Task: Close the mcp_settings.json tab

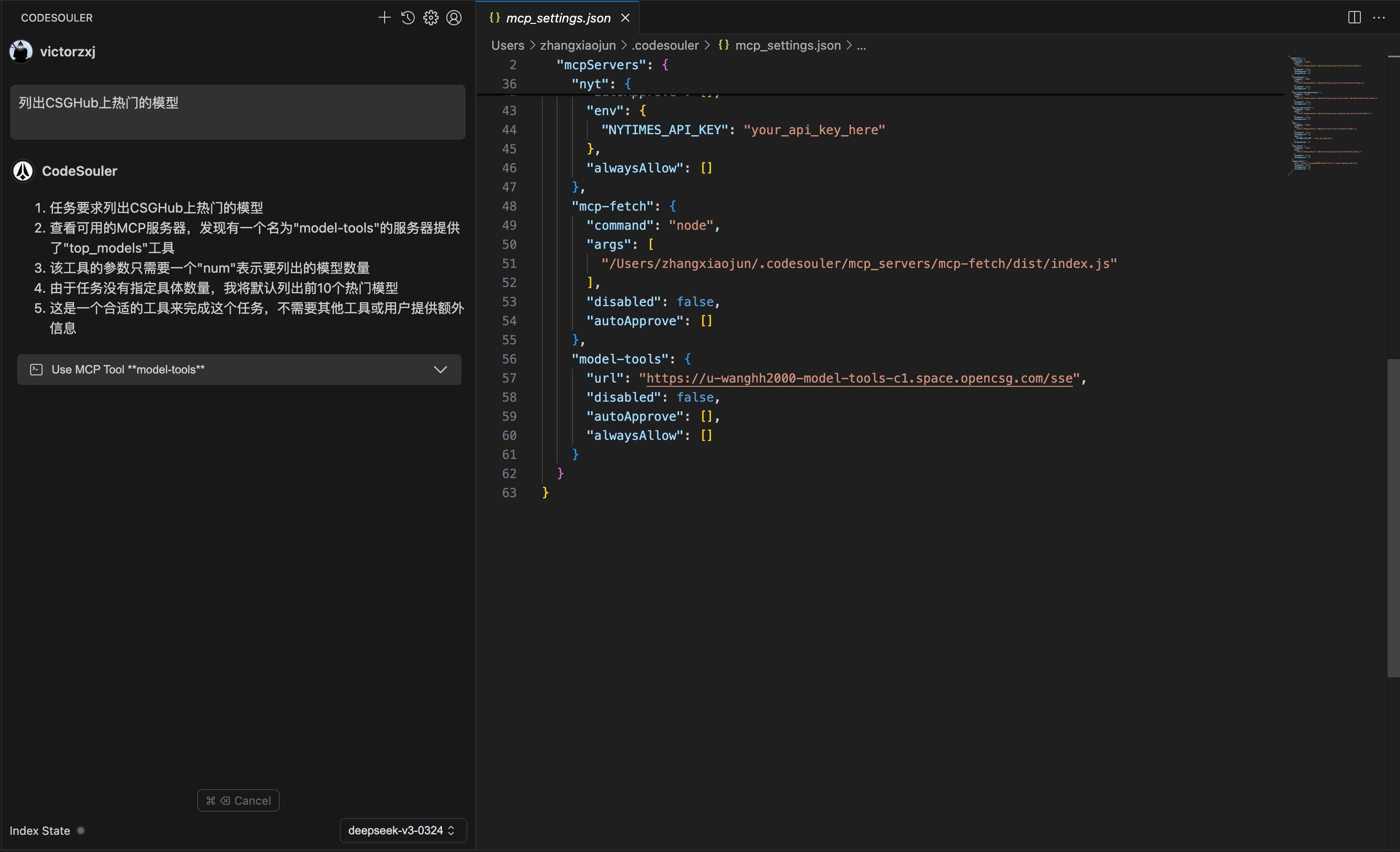Action: [625, 18]
